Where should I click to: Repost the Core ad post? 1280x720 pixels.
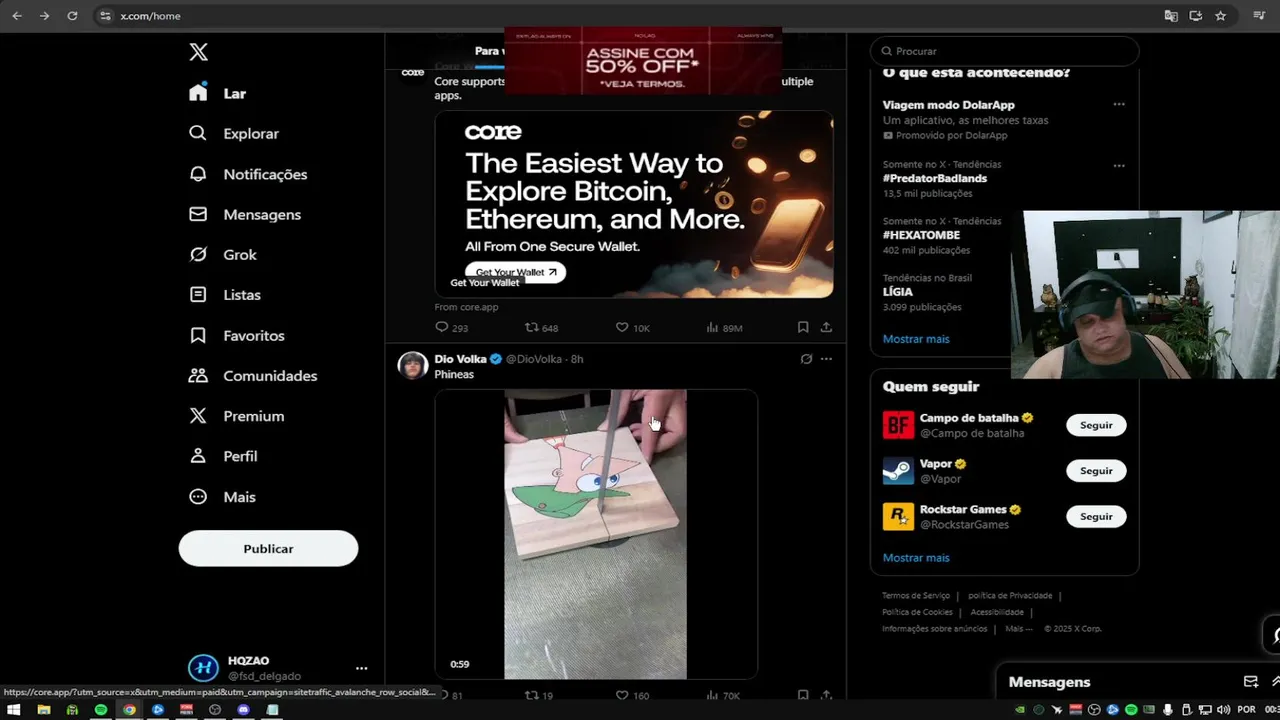542,327
